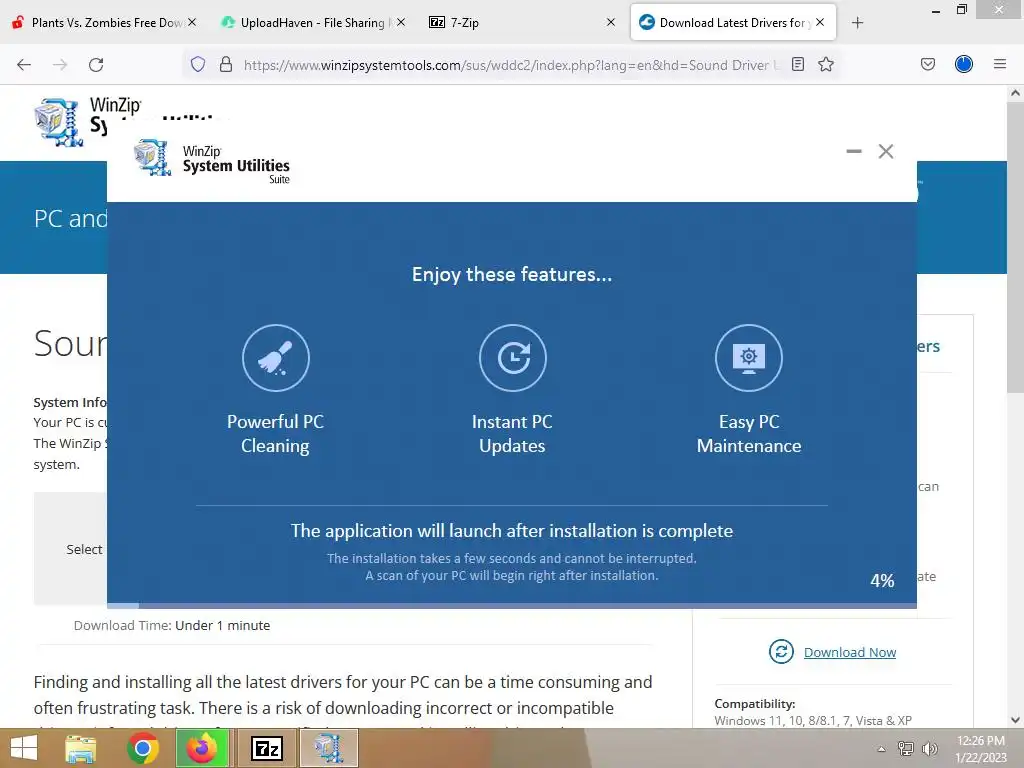Click Download Time: Under 1 minute text
The width and height of the screenshot is (1024, 768).
172,625
